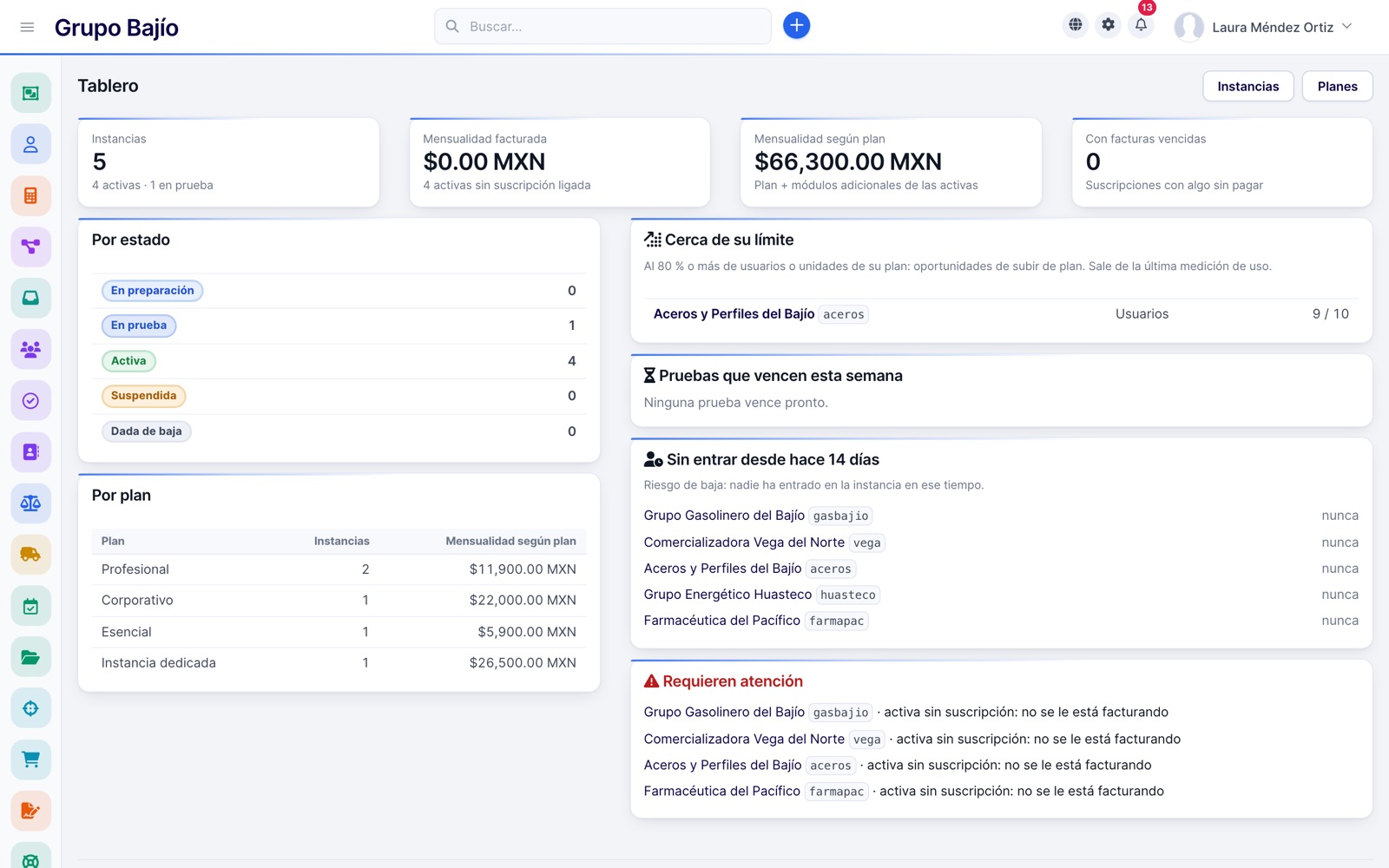Open the purple people group sidebar icon
Screen dimensions: 1389x868
pyautogui.click(x=30, y=349)
